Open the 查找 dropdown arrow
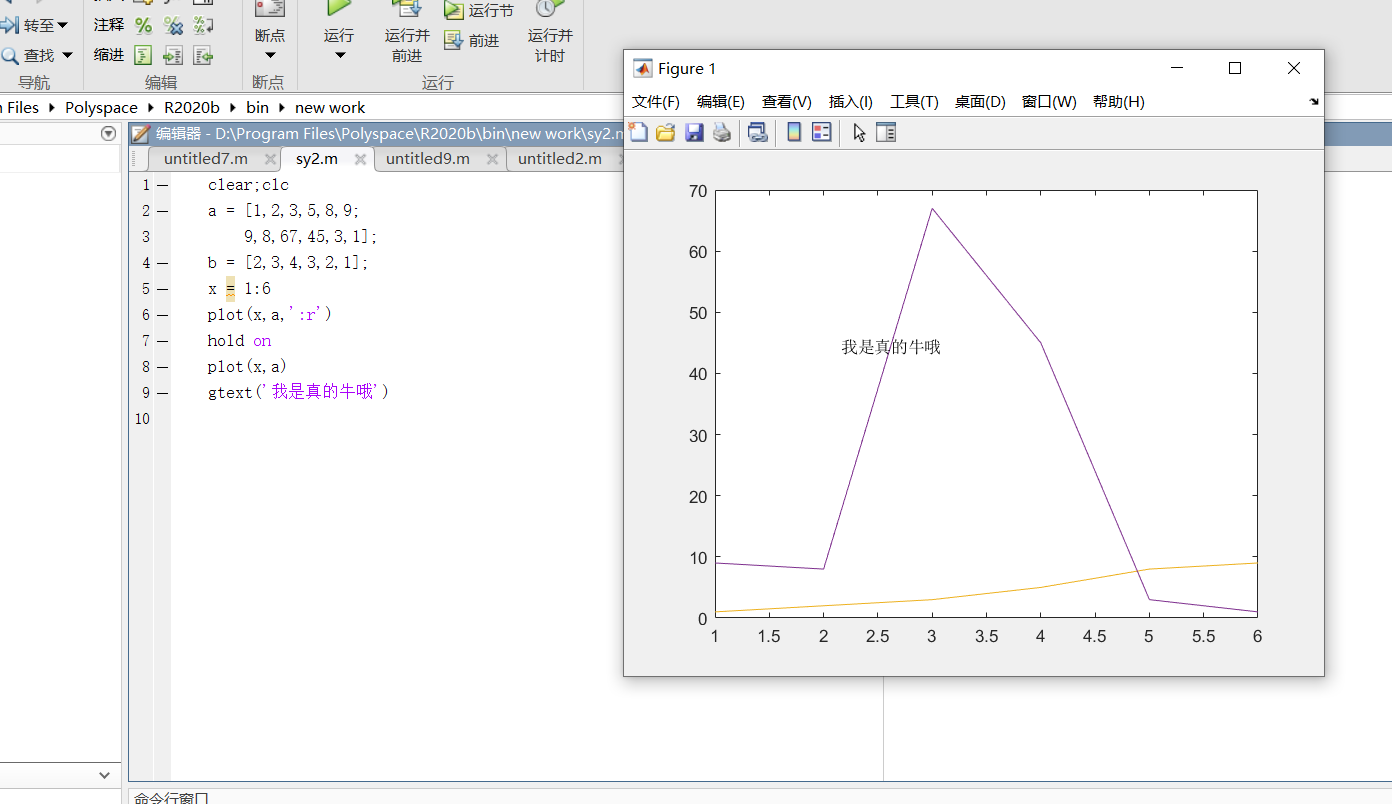Image resolution: width=1392 pixels, height=804 pixels. [67, 55]
